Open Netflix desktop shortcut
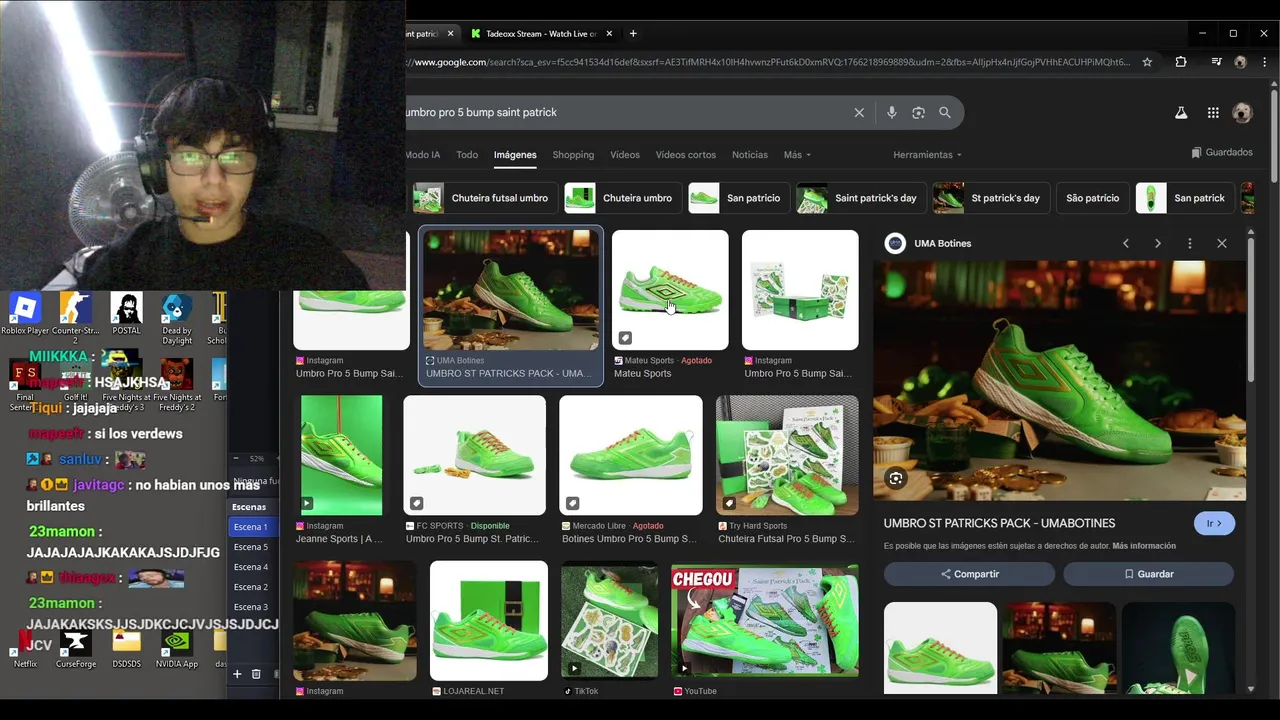 25,649
